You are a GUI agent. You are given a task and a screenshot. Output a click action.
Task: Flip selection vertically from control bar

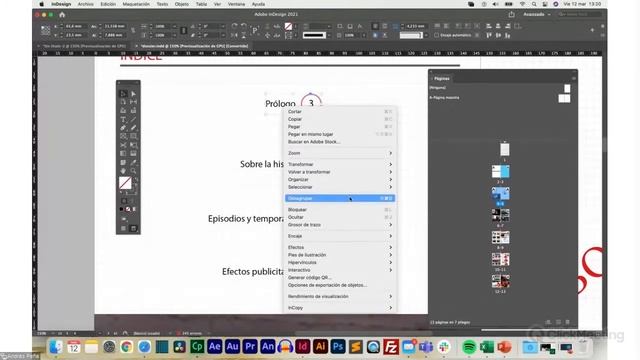click(x=244, y=36)
